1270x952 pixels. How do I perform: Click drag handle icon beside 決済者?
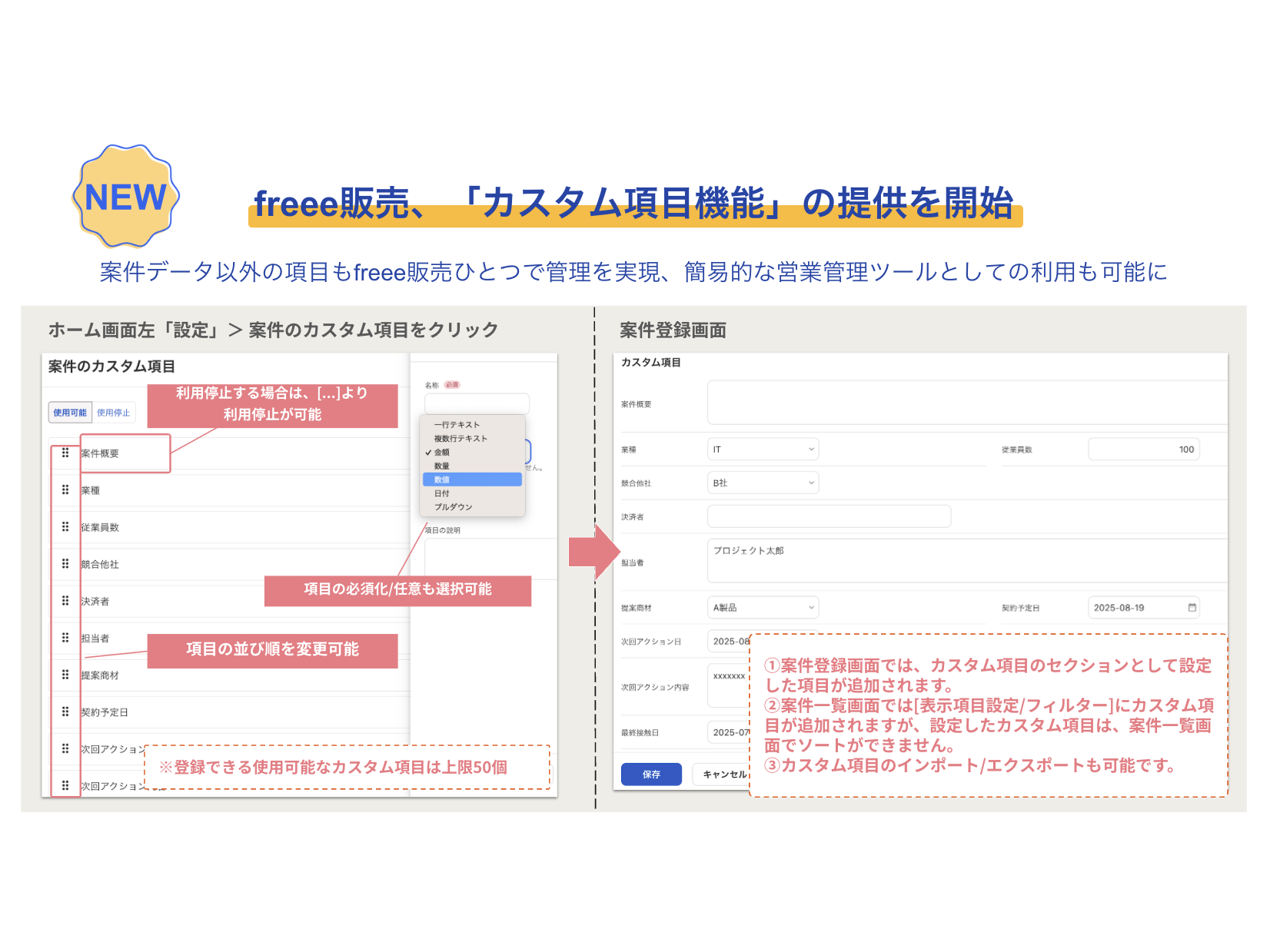point(65,600)
